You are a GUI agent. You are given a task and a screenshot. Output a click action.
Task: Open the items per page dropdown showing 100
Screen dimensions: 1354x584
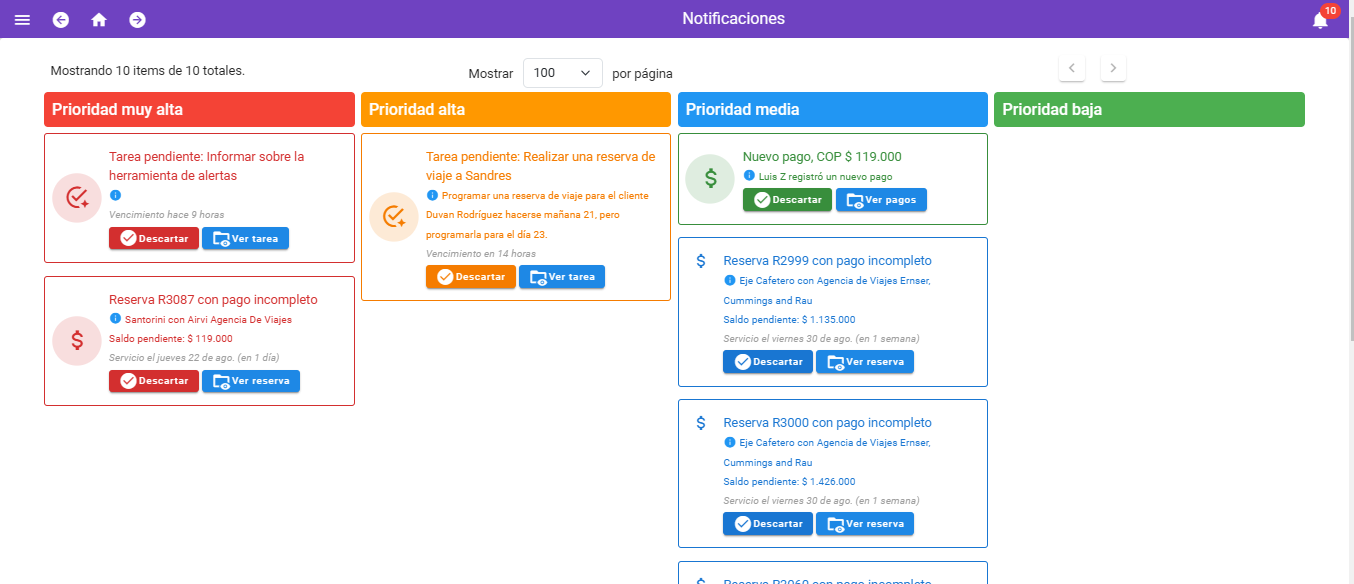point(562,73)
